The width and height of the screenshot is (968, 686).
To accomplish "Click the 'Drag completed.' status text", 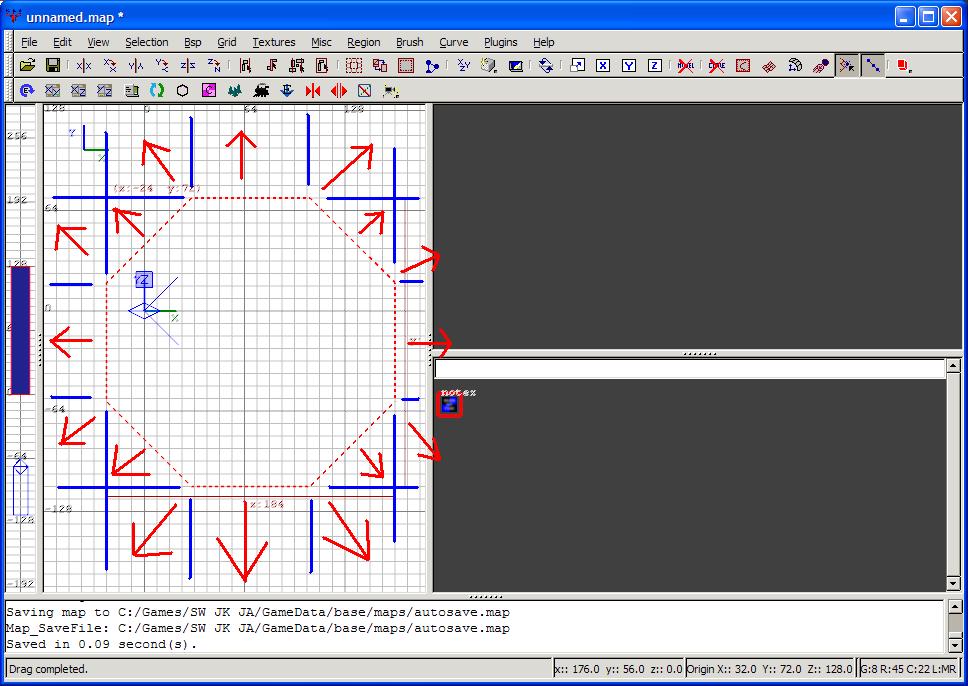I will 49,669.
